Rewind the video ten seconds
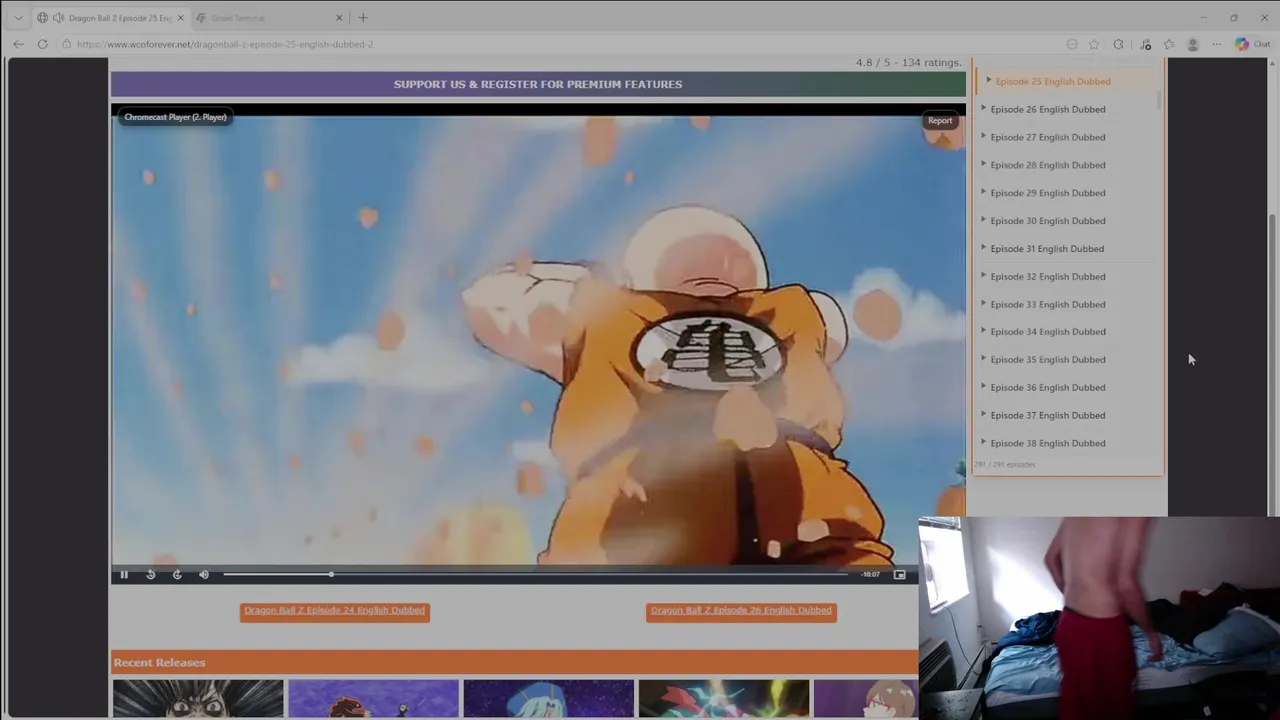This screenshot has height=720, width=1280. point(150,574)
